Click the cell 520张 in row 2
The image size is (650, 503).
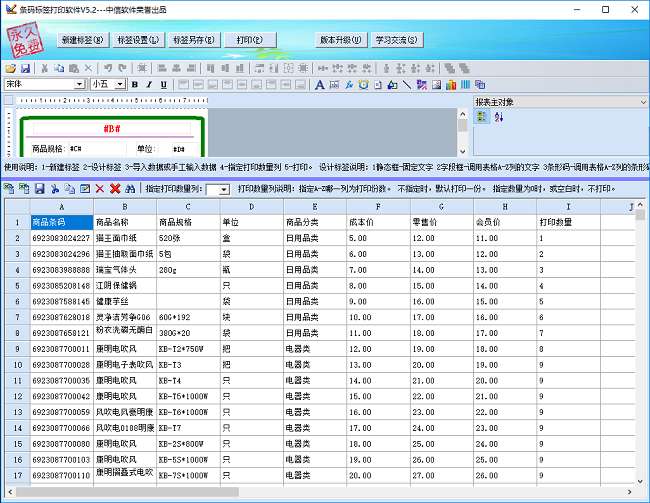point(188,238)
